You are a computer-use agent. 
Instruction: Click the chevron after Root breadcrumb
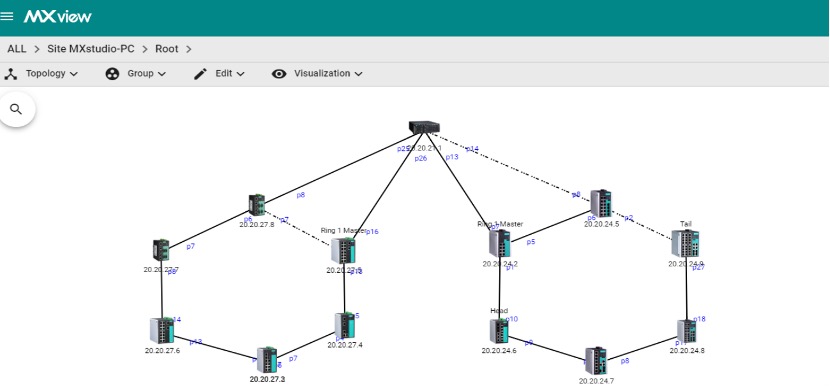(189, 49)
